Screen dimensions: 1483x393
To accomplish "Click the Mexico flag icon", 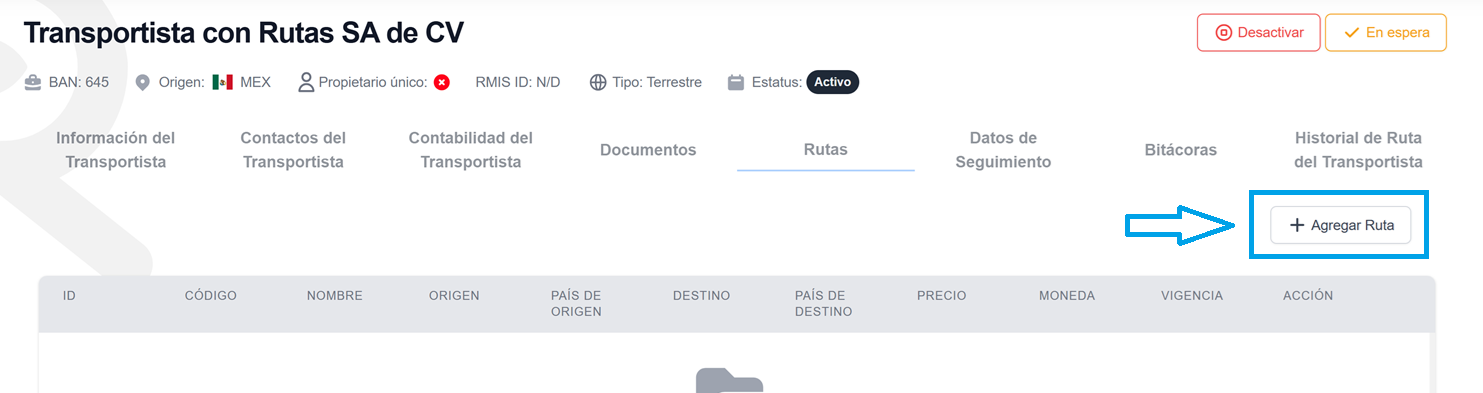I will coord(222,82).
